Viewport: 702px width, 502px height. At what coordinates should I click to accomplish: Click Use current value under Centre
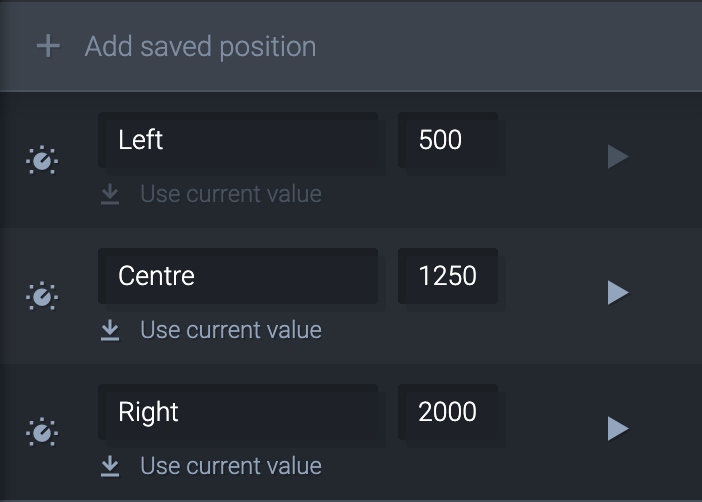[x=231, y=330]
